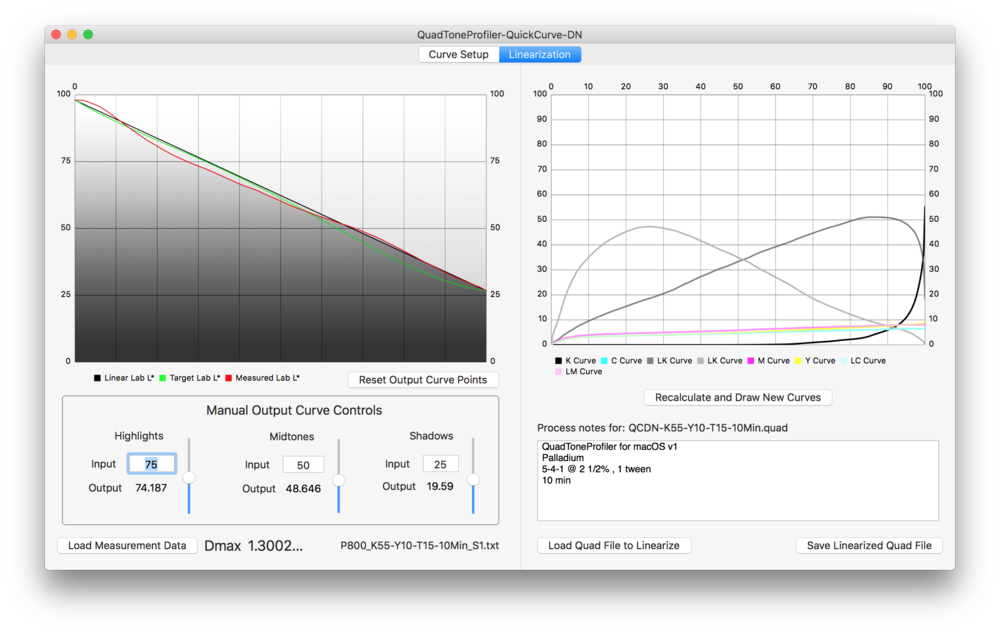This screenshot has width=1000, height=634.
Task: Click the Midtones Input field
Action: (303, 465)
